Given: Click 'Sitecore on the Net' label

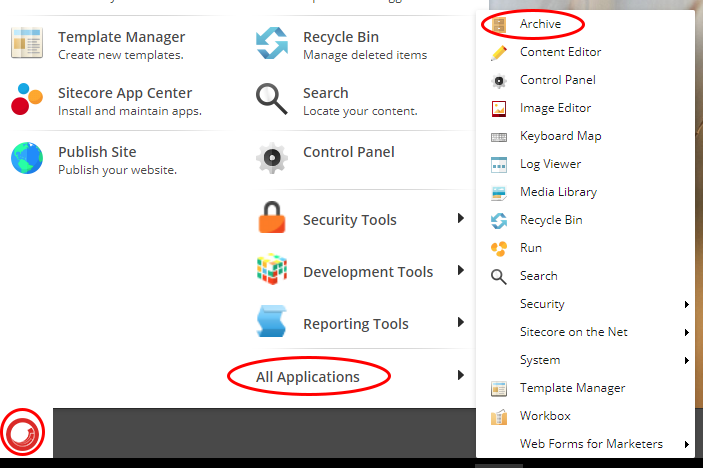Looking at the screenshot, I should pos(573,332).
